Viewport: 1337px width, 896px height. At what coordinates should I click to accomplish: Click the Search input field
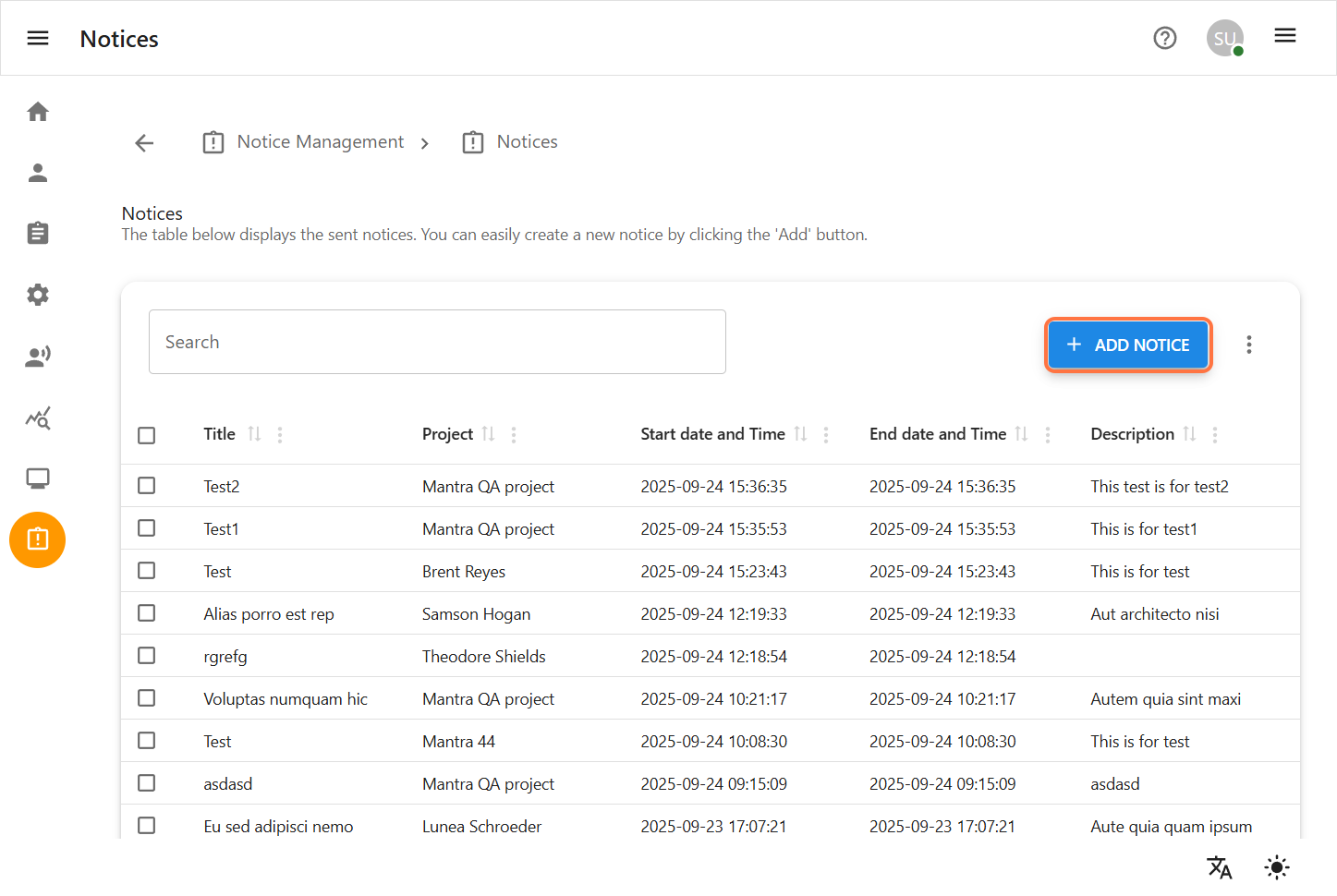point(437,342)
